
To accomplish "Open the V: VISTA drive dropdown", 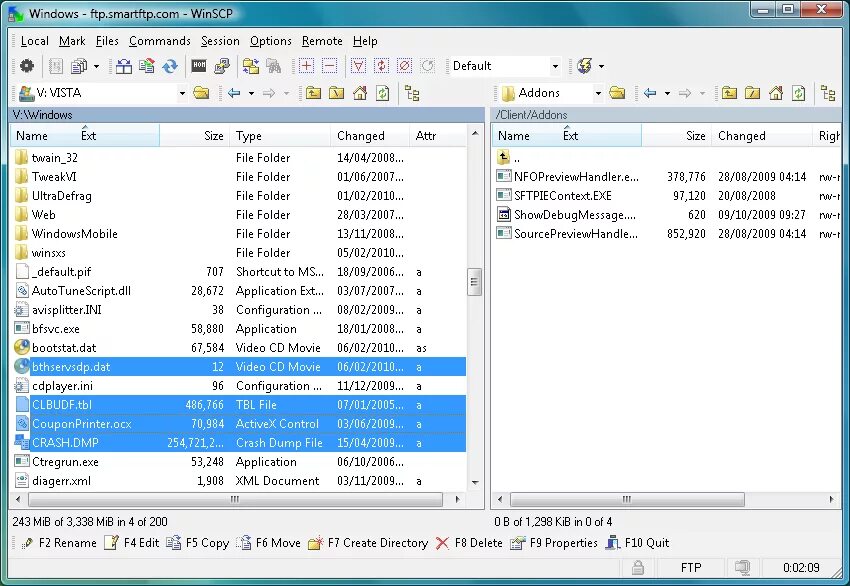I will 182,93.
